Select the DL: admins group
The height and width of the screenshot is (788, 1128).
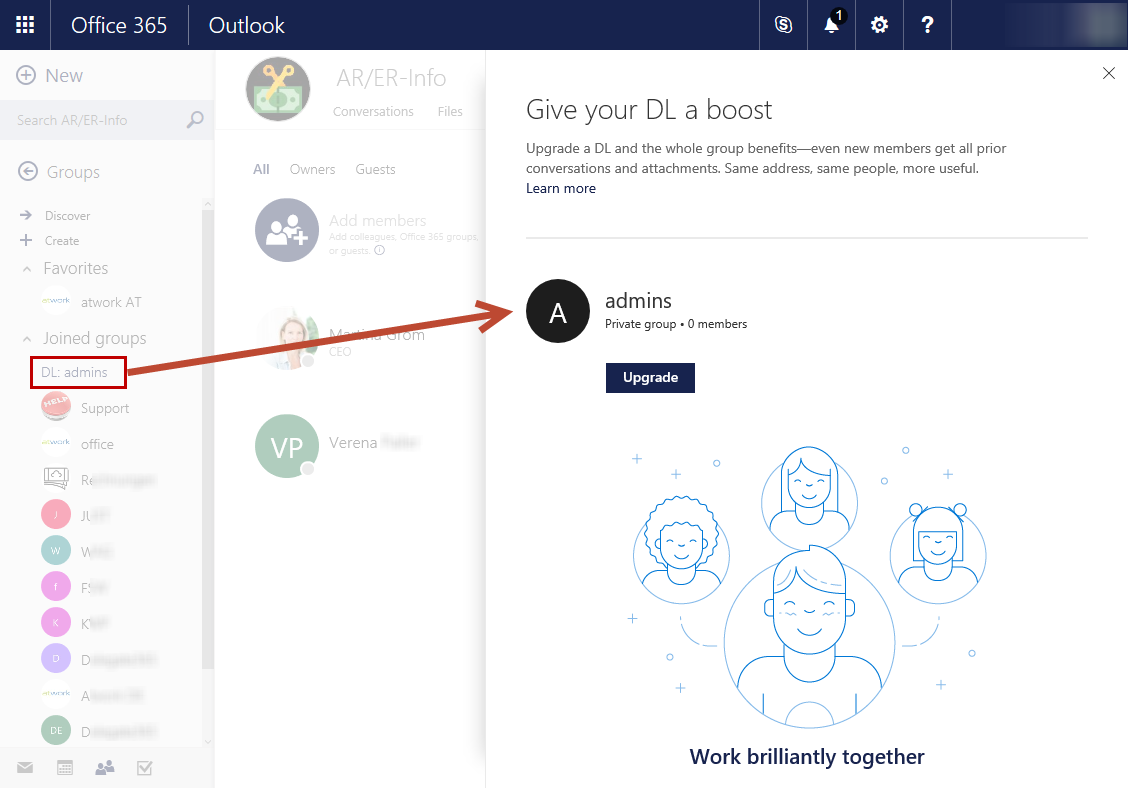click(79, 372)
